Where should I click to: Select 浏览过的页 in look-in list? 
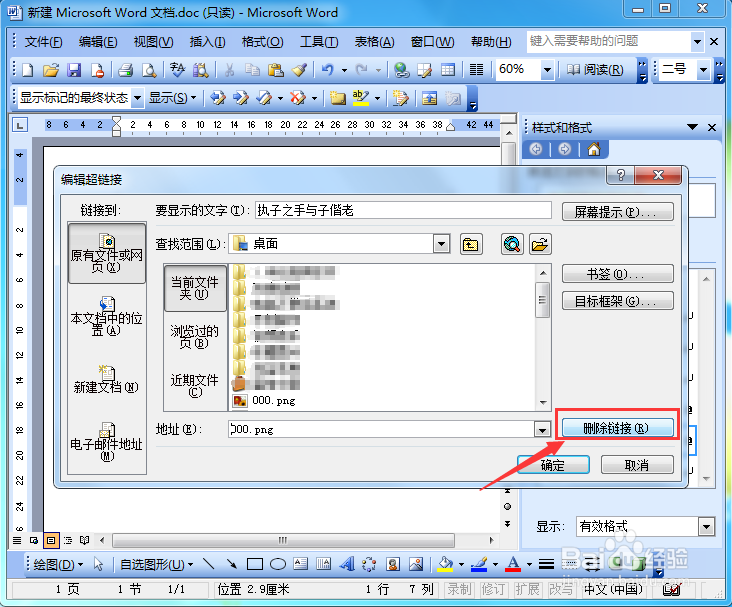(195, 336)
